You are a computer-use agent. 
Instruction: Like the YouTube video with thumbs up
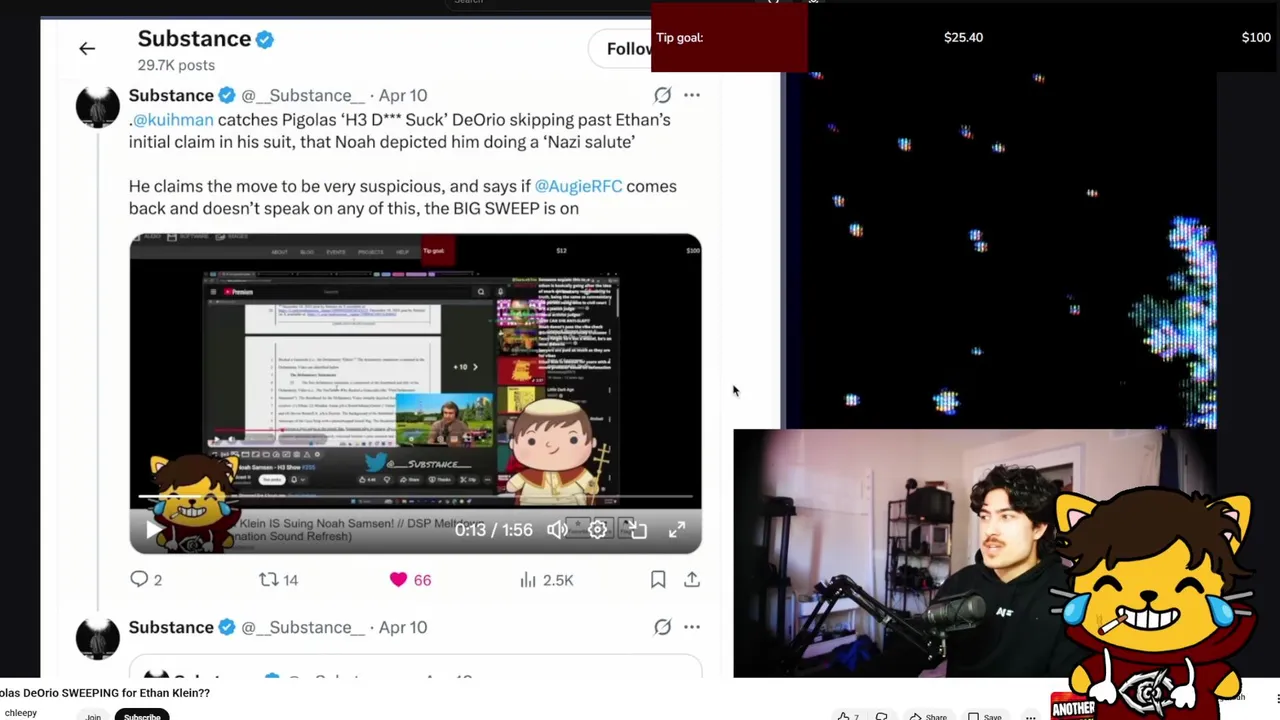pos(848,716)
